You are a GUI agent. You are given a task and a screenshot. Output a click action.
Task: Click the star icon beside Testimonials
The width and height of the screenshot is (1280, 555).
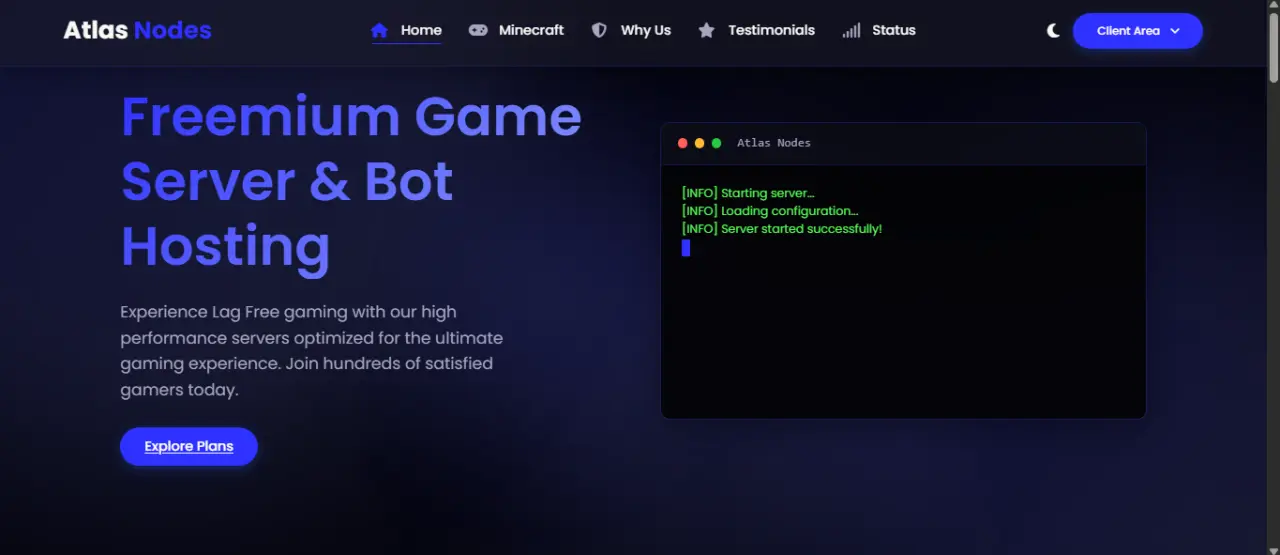[x=706, y=30]
